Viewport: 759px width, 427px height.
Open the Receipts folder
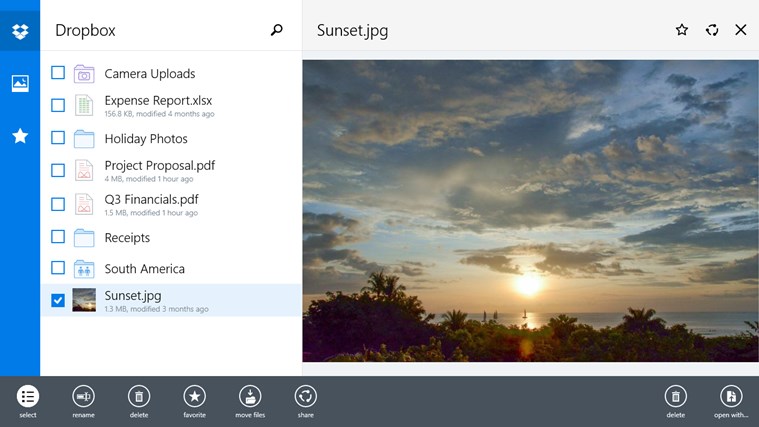(x=127, y=238)
